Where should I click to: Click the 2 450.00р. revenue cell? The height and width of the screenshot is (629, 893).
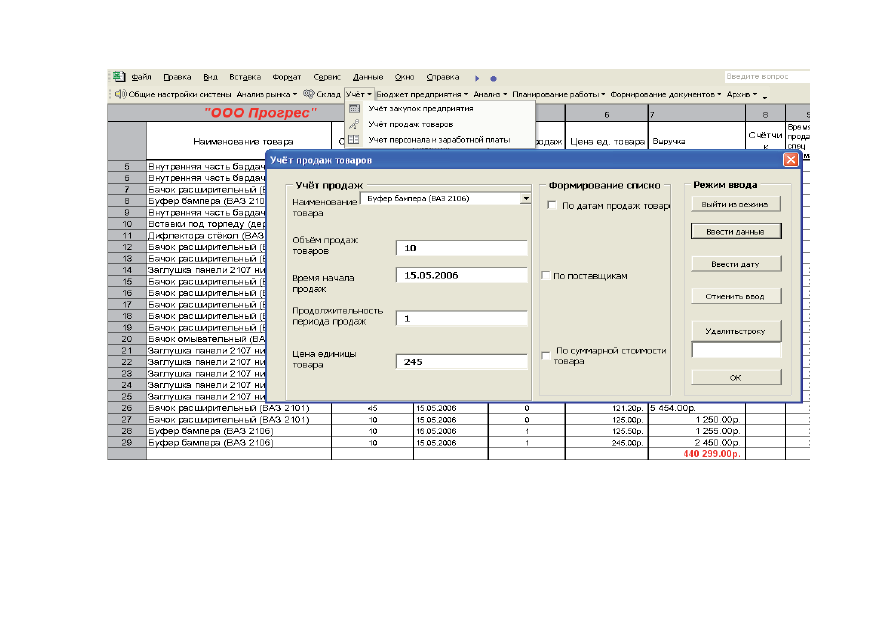[697, 443]
